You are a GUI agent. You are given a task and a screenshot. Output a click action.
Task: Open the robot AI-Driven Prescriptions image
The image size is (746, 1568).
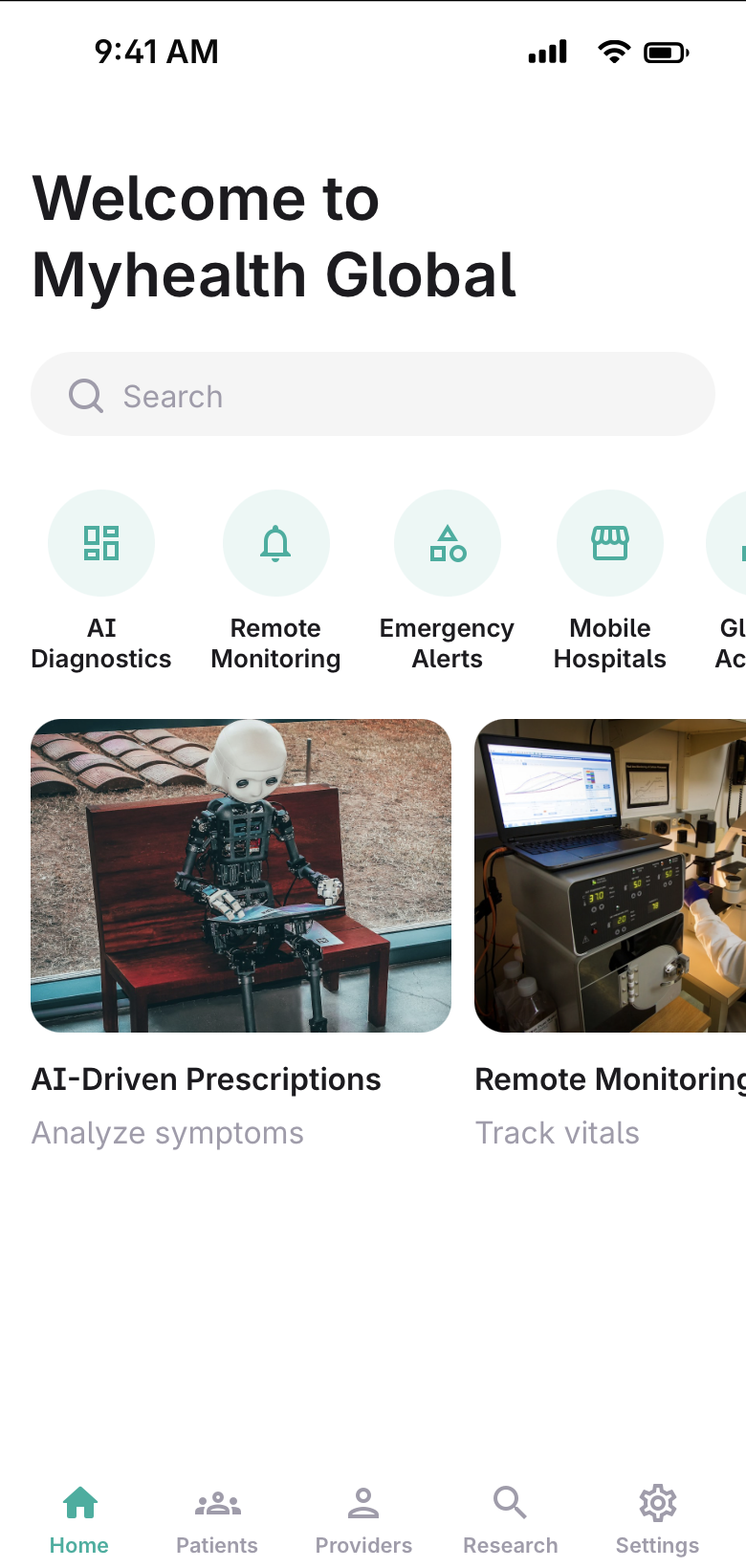pyautogui.click(x=241, y=876)
